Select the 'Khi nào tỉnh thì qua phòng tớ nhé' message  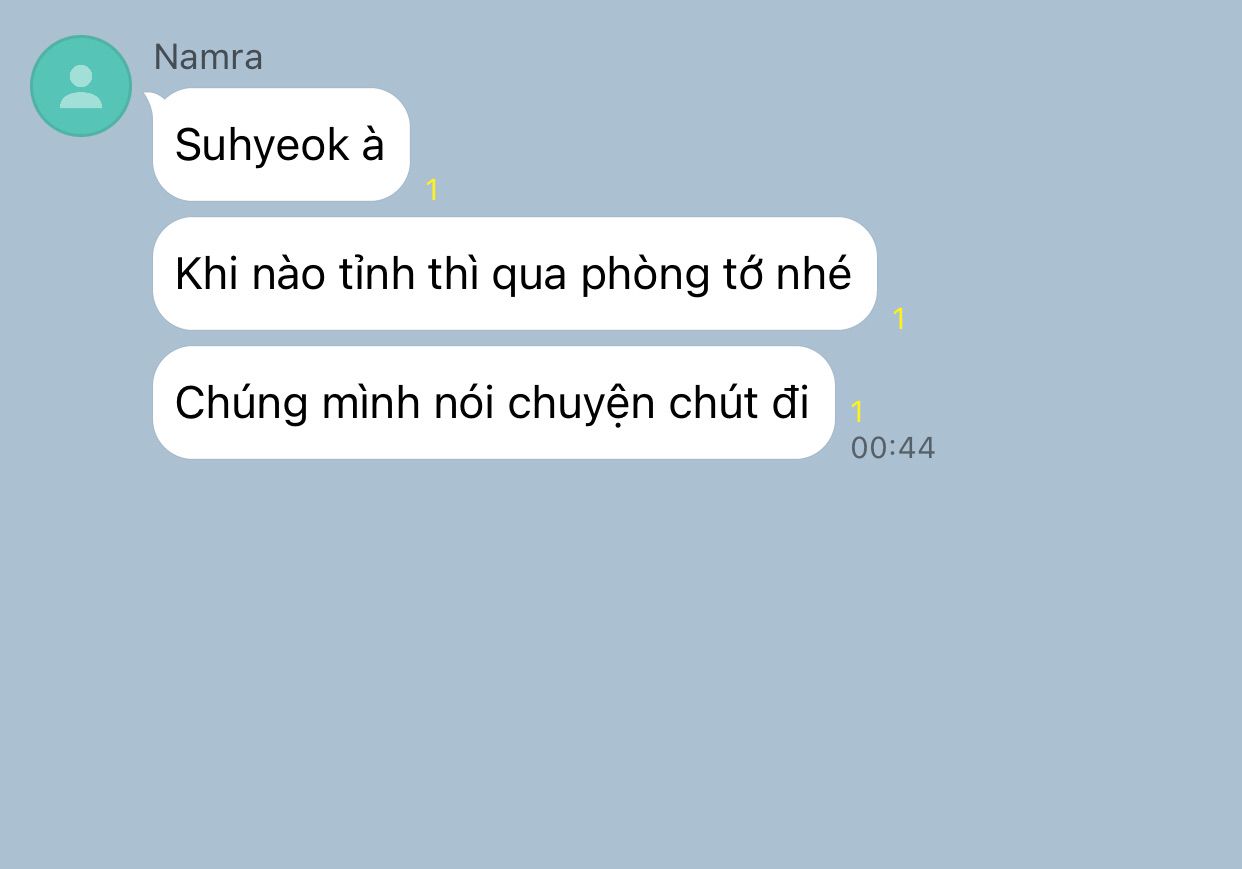click(514, 273)
